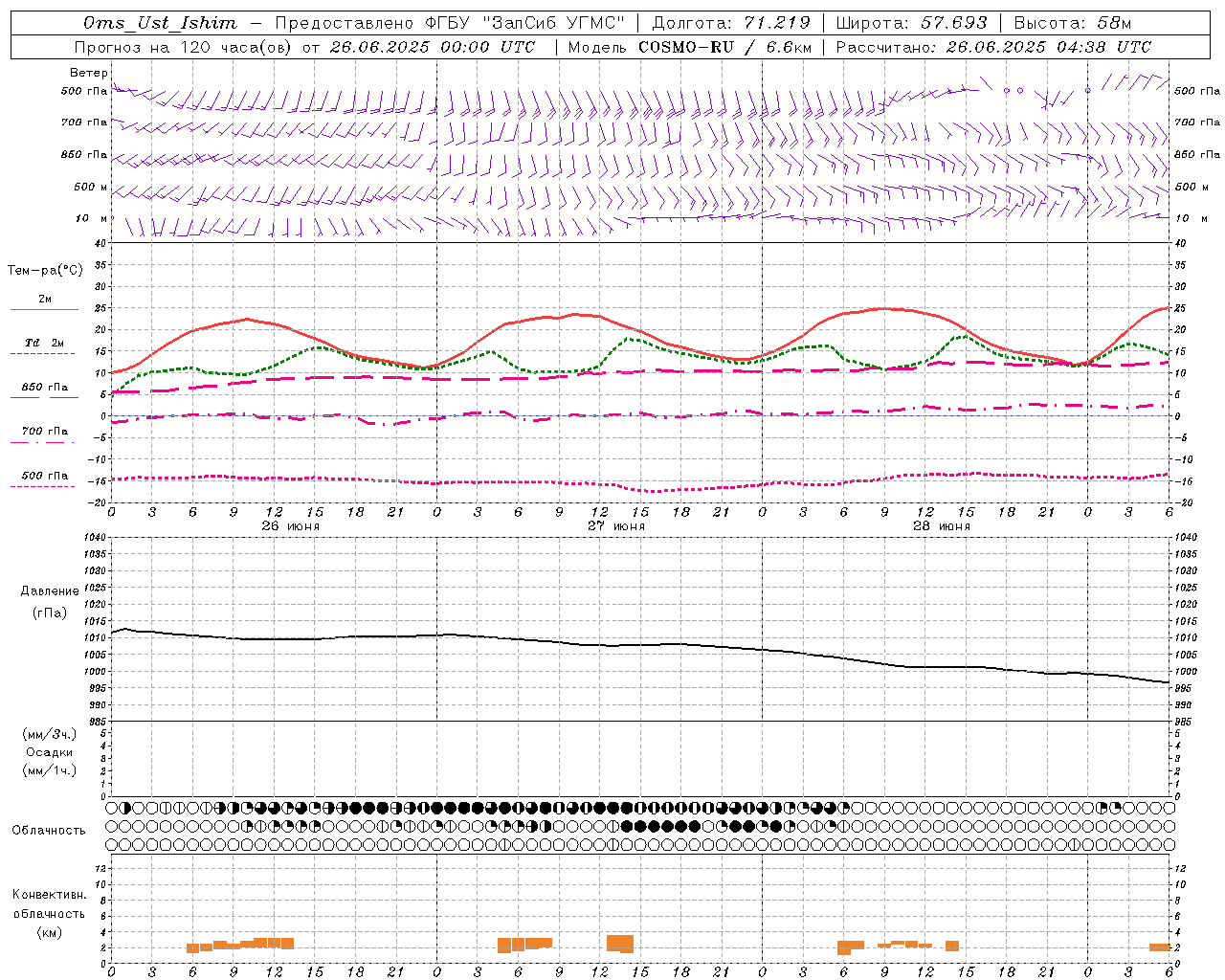
Task: Click the Рассчитано: 26.06.2025 04:38 UTC text
Action: click(x=993, y=47)
